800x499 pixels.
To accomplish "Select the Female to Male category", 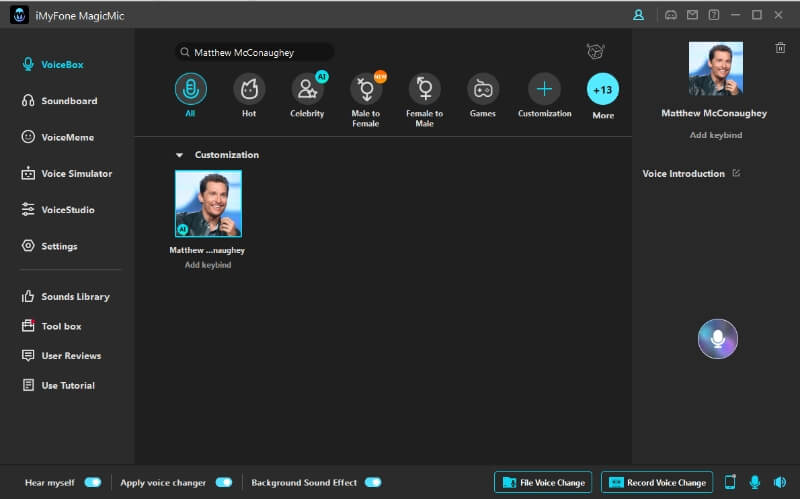I will (x=424, y=89).
